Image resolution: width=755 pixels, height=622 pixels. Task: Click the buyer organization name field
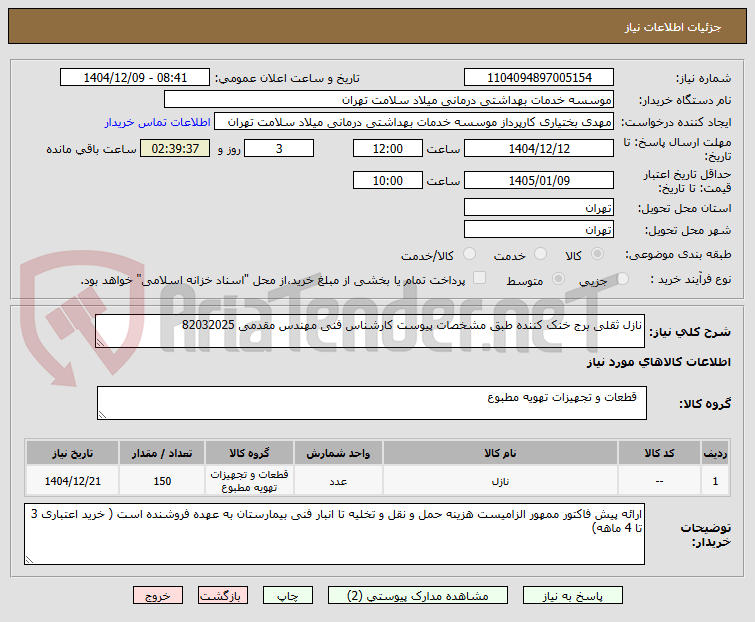[x=389, y=100]
